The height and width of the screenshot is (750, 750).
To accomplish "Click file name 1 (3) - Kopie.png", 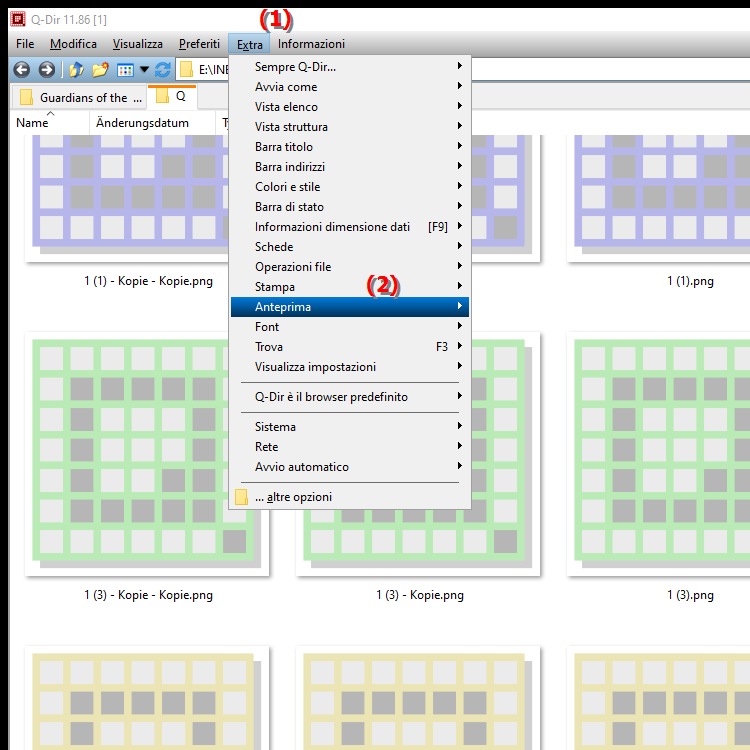I will pos(419,595).
